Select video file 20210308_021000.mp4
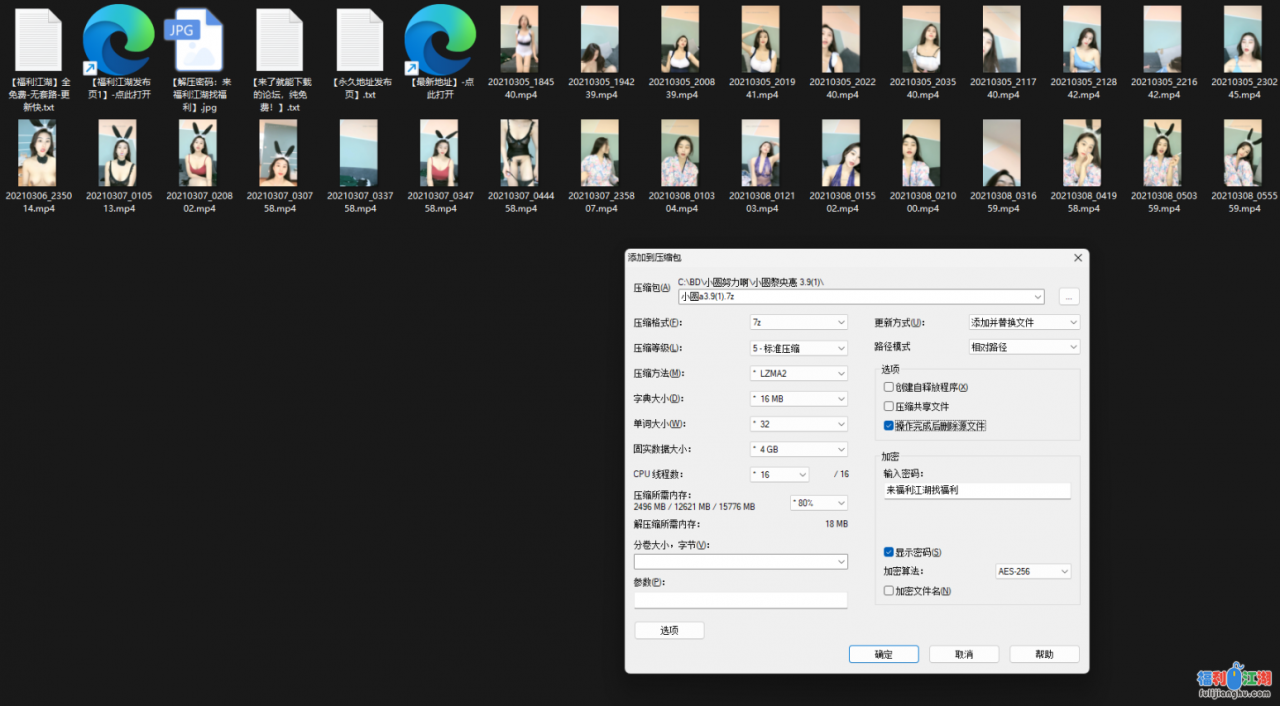This screenshot has height=706, width=1280. tap(921, 153)
